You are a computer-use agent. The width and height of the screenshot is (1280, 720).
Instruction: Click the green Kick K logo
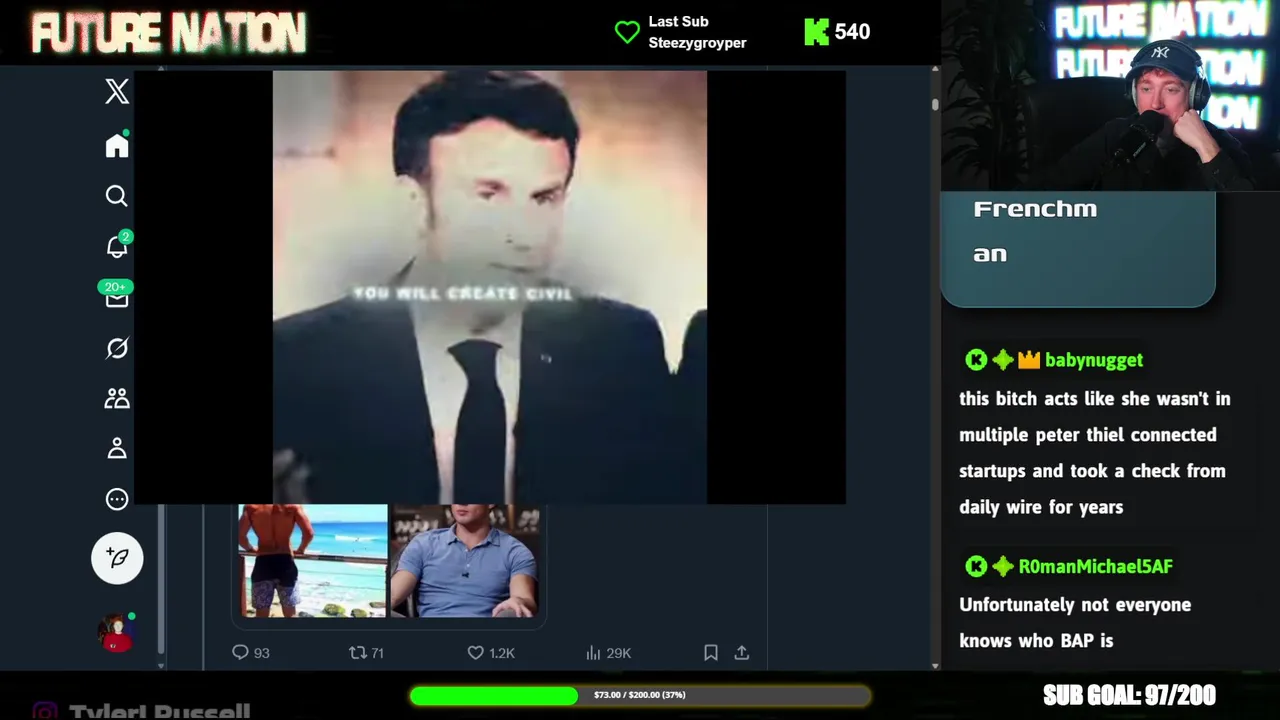(x=816, y=32)
